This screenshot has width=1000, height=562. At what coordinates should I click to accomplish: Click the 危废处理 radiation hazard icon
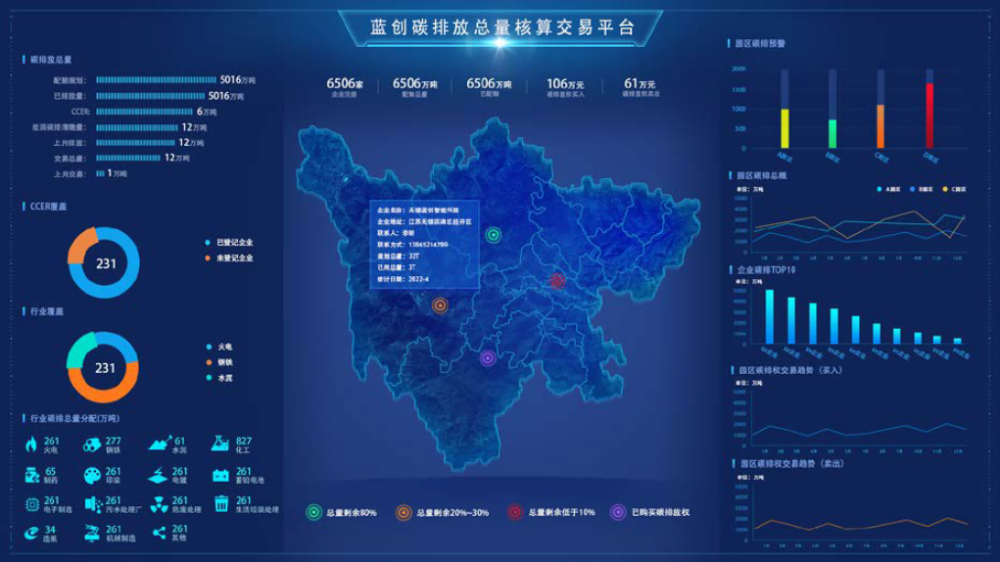point(157,504)
